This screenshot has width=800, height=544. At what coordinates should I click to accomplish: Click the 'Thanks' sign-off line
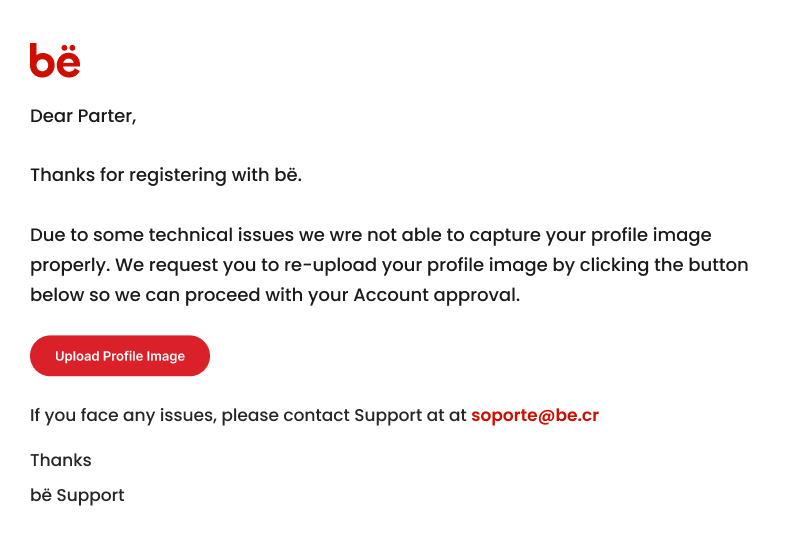[61, 460]
